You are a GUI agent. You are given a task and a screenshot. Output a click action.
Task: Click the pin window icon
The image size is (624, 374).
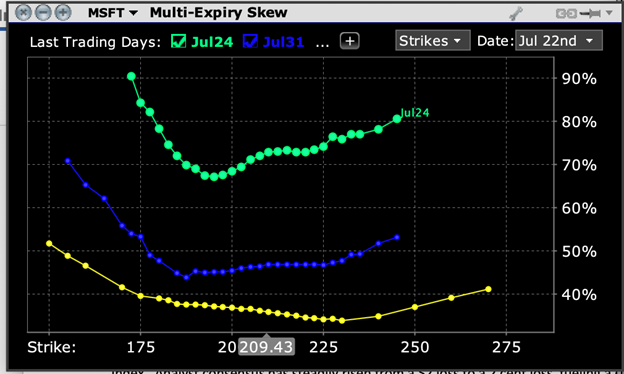pyautogui.click(x=591, y=14)
